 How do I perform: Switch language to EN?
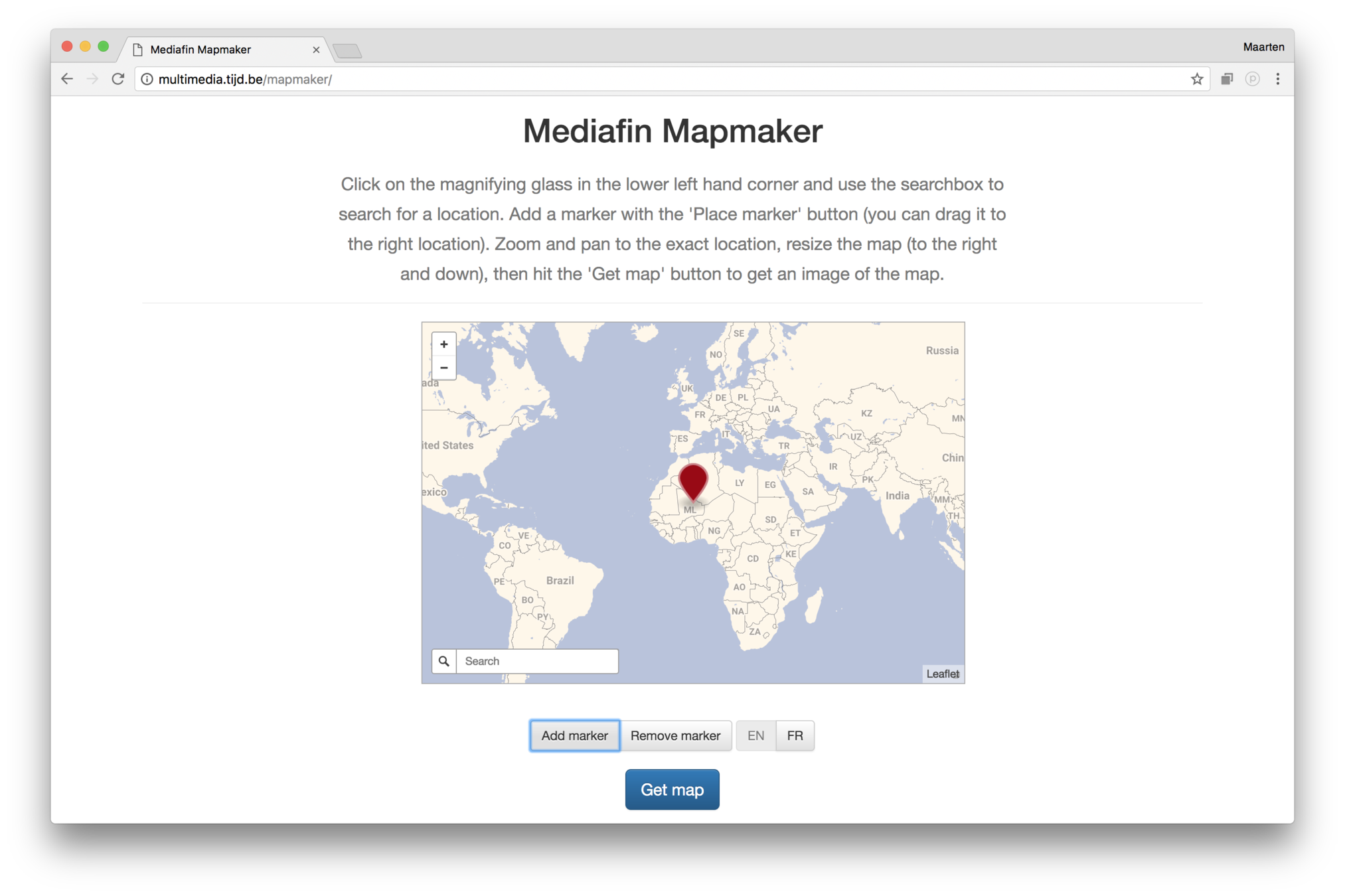[x=755, y=735]
